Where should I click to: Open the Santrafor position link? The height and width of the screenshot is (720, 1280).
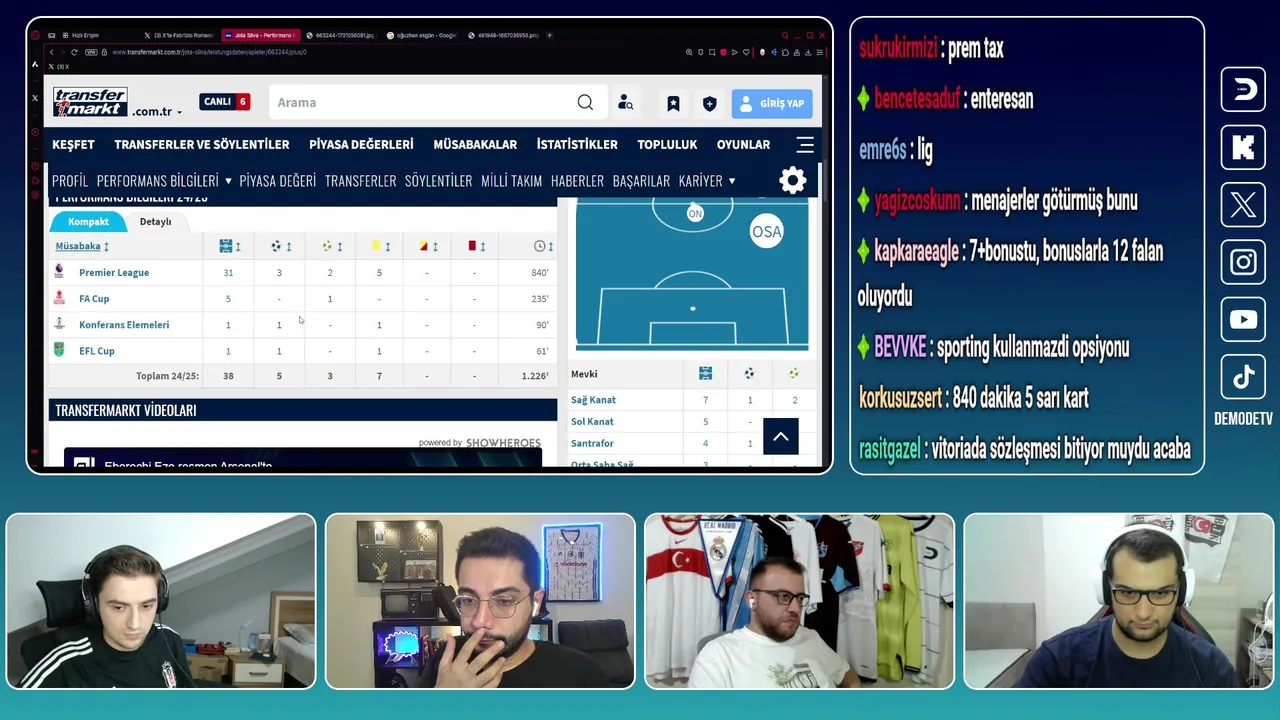pyautogui.click(x=592, y=443)
